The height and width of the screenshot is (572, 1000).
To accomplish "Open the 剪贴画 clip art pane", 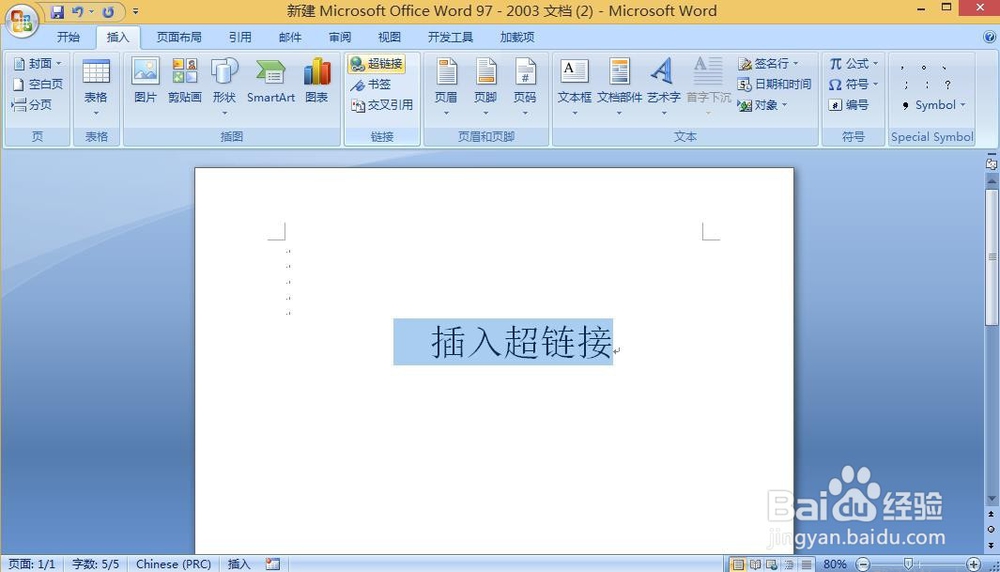I will 185,80.
